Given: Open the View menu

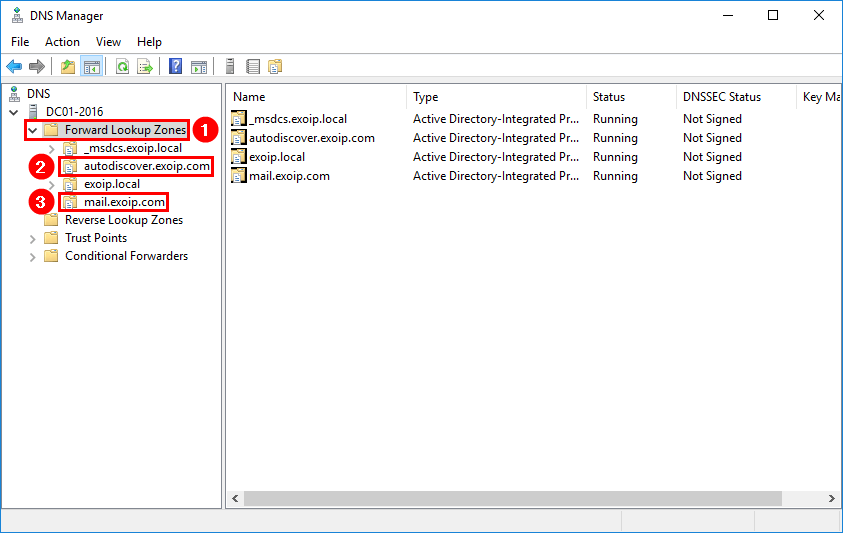Looking at the screenshot, I should click(108, 42).
